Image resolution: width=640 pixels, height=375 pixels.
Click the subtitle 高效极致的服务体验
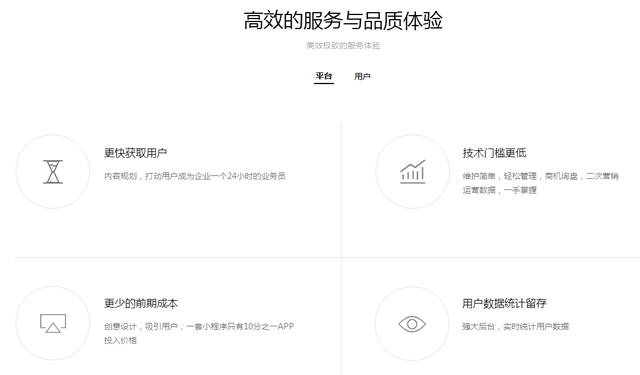tap(343, 45)
